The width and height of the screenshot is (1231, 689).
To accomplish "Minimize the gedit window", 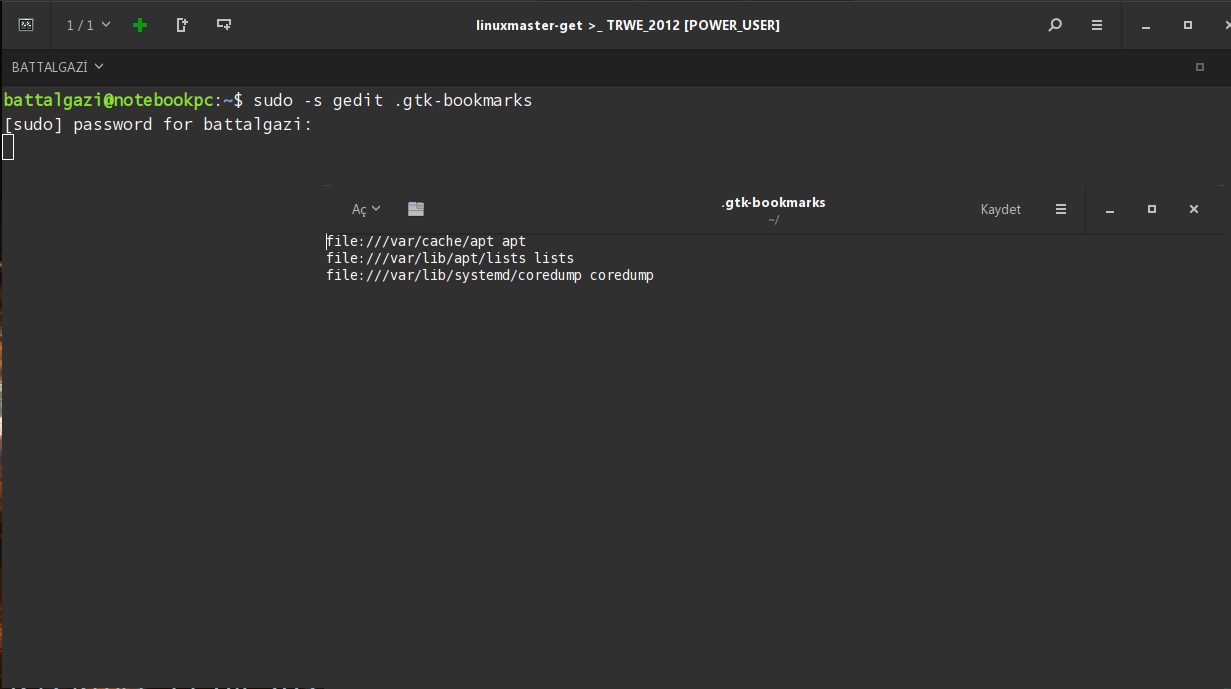I will [1110, 210].
